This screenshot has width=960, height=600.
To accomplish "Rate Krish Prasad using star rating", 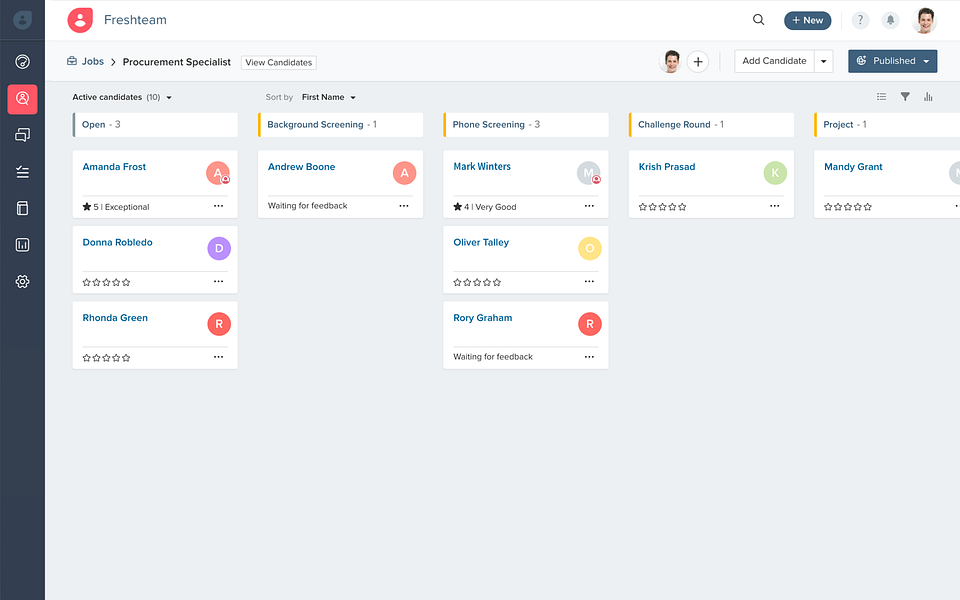I will [x=662, y=207].
